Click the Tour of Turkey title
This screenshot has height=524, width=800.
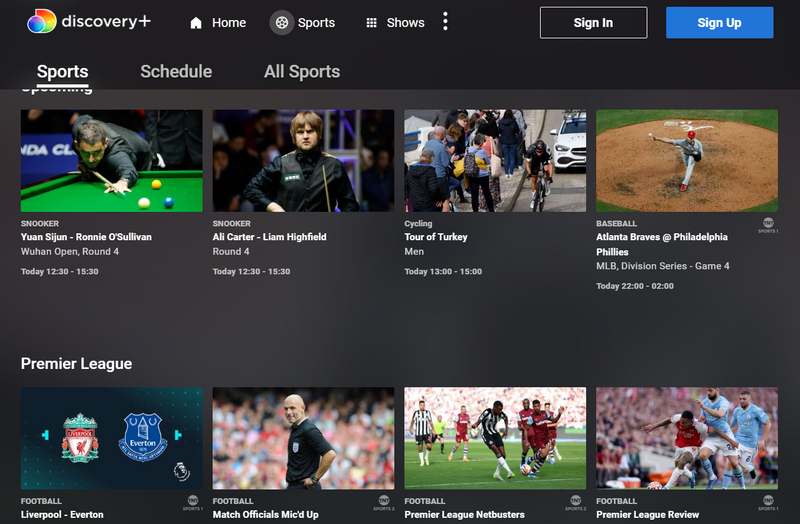[436, 237]
